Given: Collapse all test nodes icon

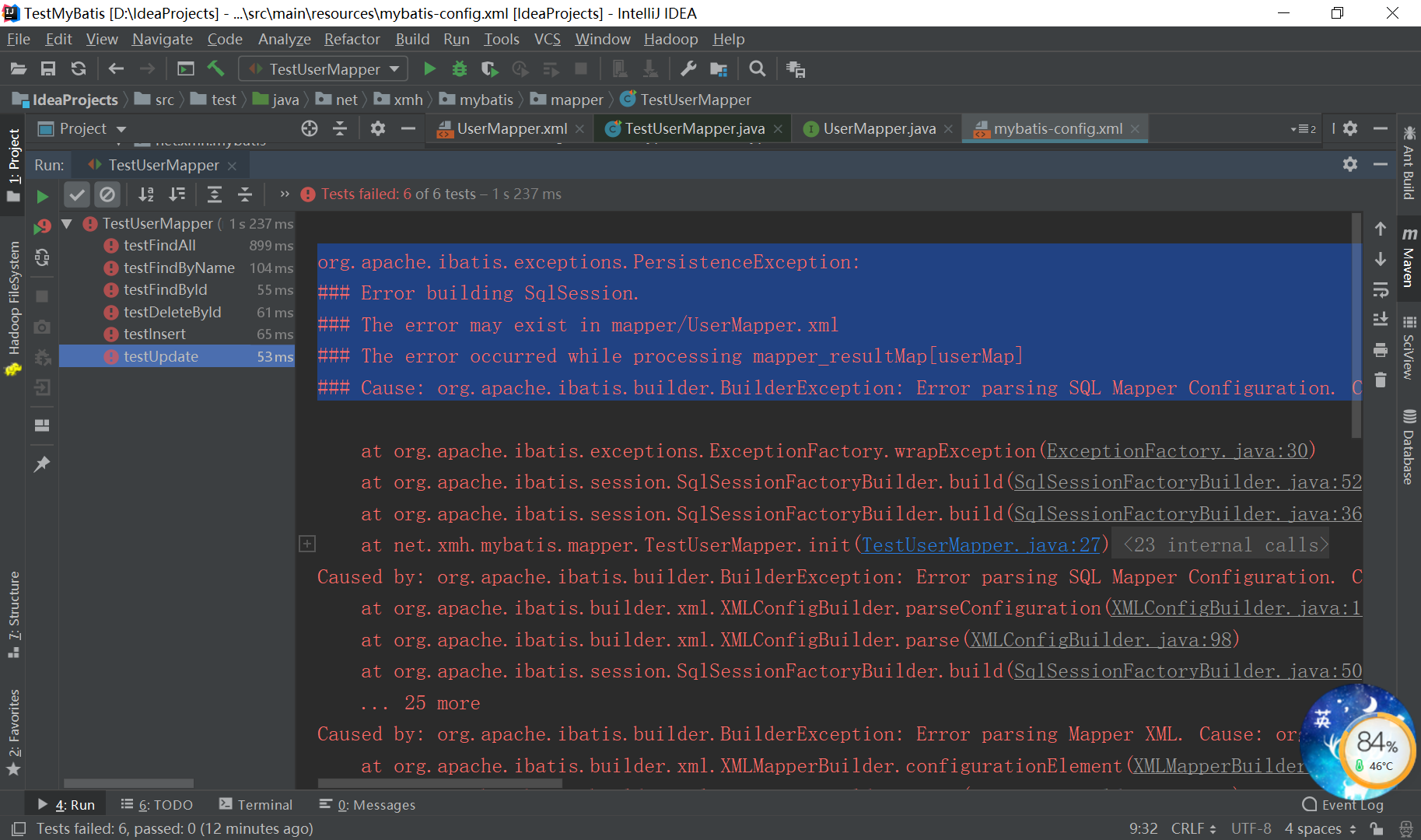Looking at the screenshot, I should [x=245, y=194].
